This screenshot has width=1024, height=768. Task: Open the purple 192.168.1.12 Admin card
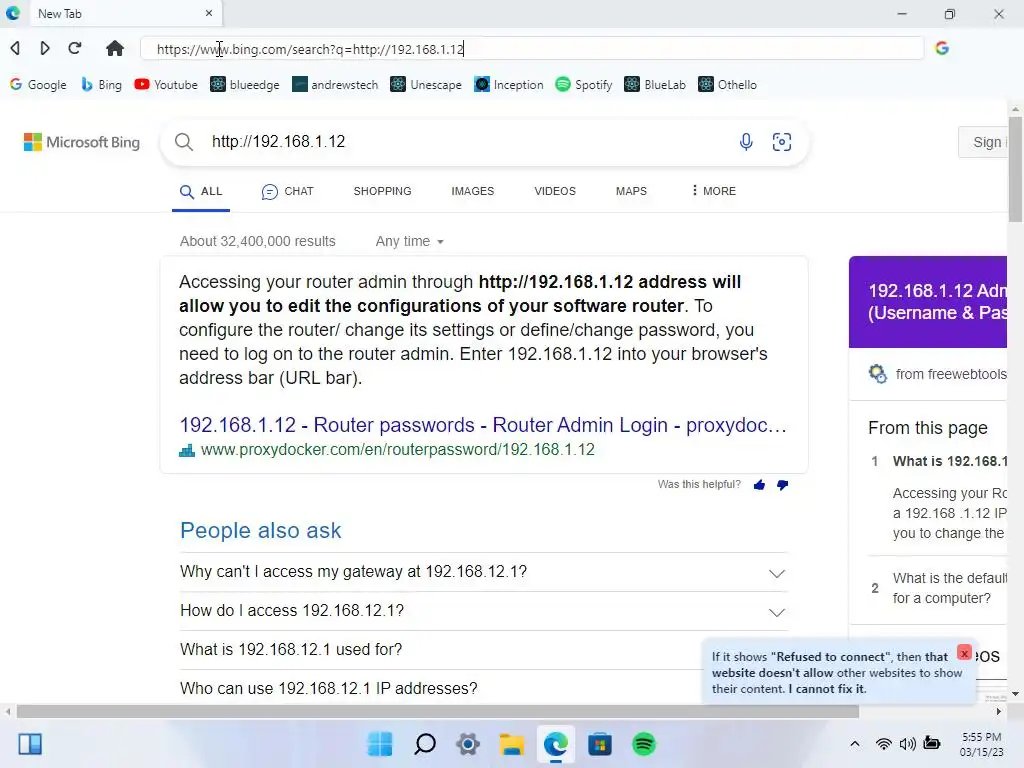pos(928,302)
